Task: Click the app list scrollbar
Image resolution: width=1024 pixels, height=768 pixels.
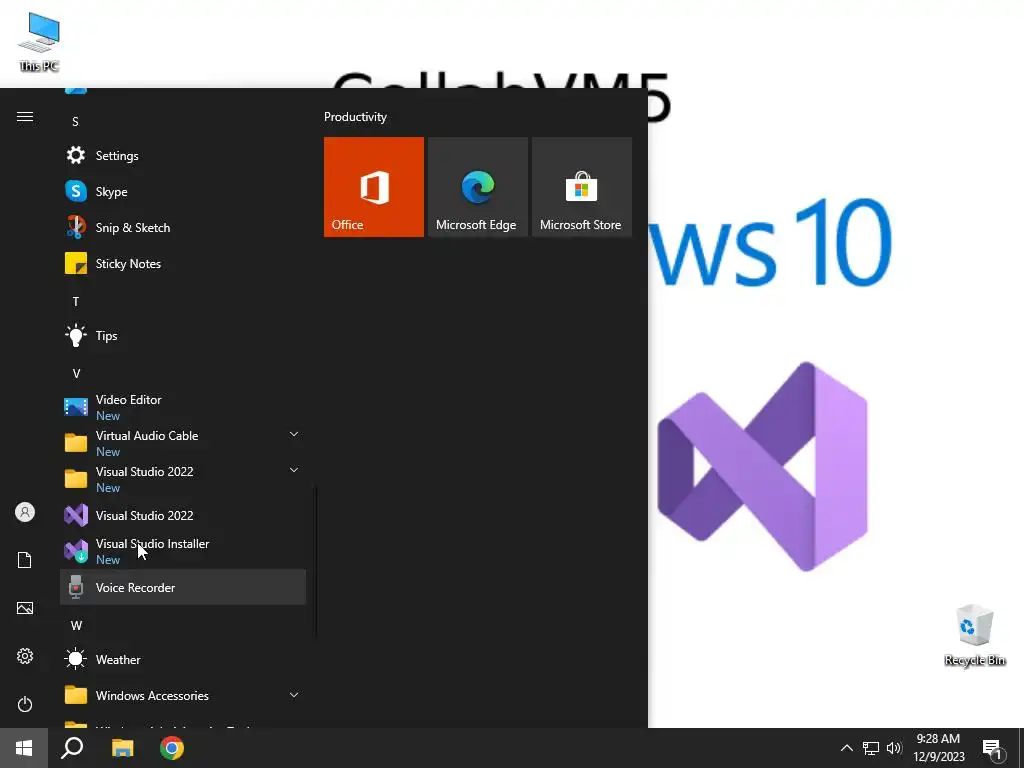Action: 316,560
